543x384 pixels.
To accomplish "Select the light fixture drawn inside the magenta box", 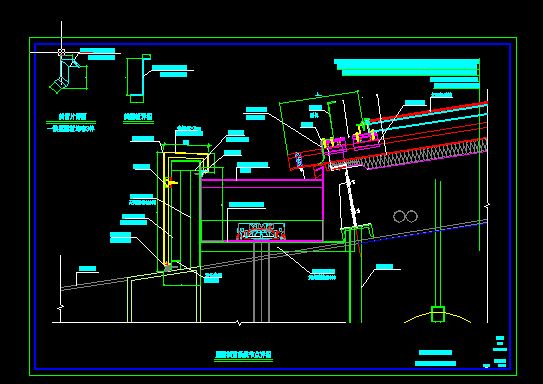I will click(261, 232).
